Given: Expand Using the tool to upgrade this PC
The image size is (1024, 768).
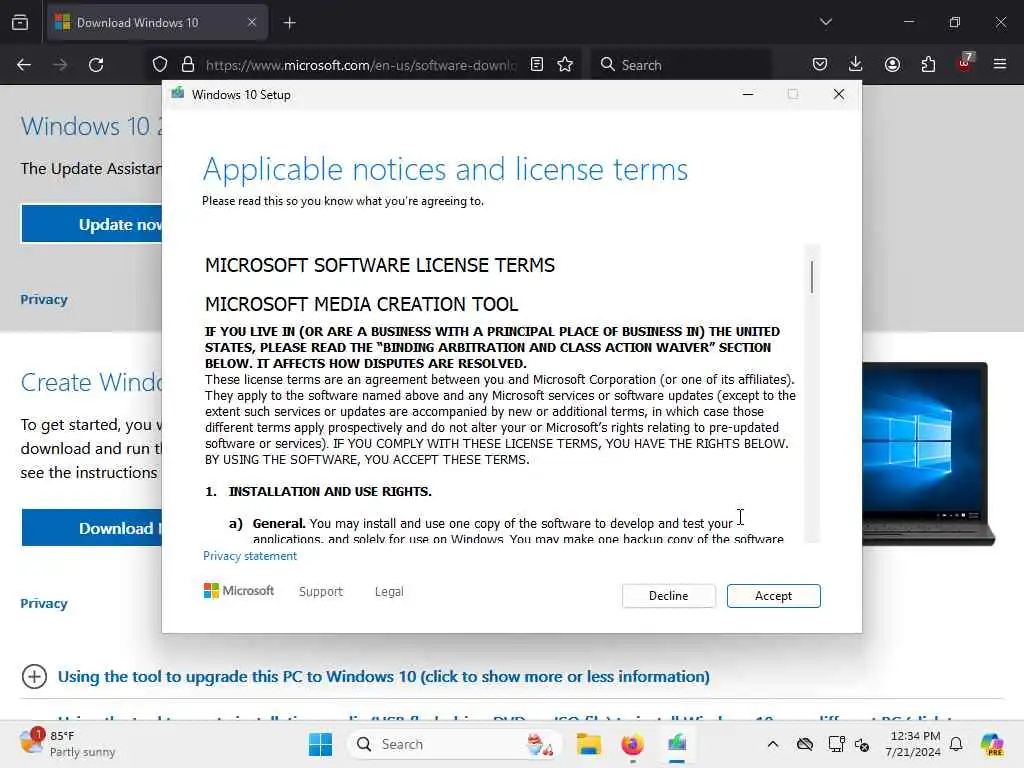Looking at the screenshot, I should (383, 677).
